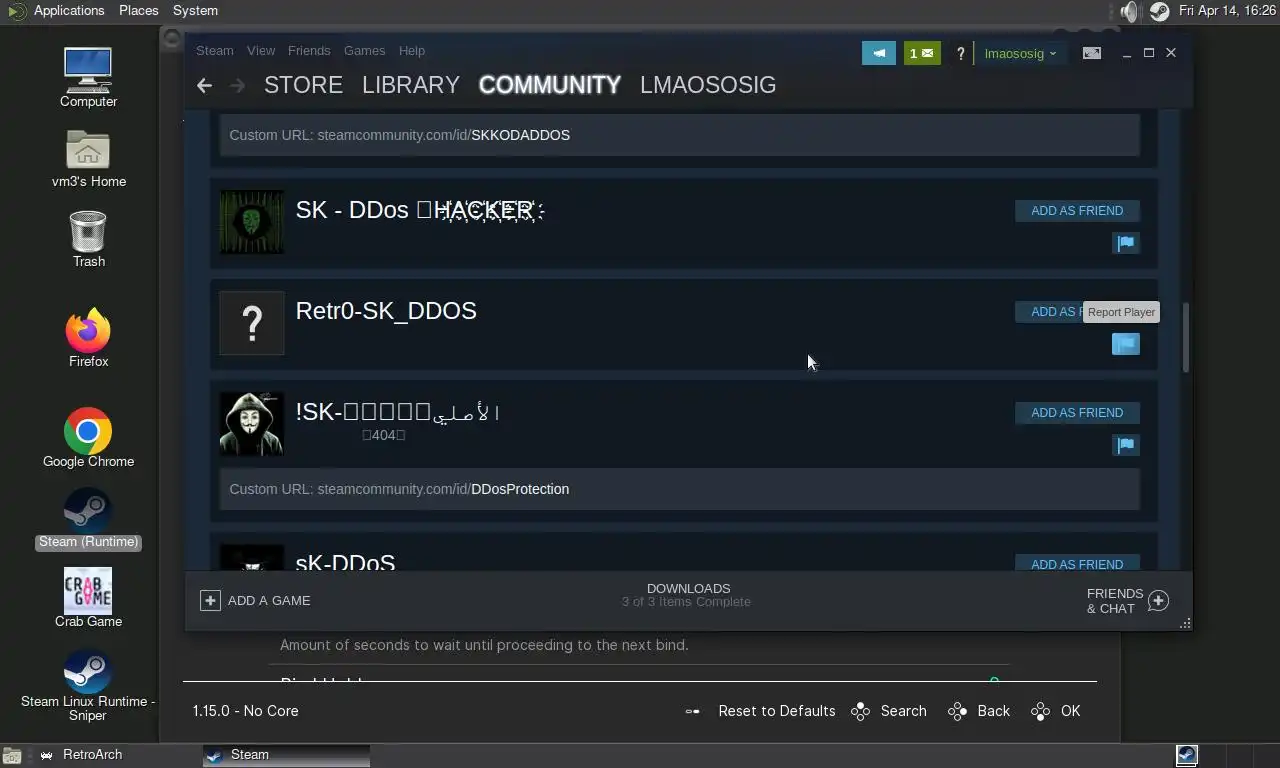Click the Steam icon in bottom-right panel

(1187, 755)
